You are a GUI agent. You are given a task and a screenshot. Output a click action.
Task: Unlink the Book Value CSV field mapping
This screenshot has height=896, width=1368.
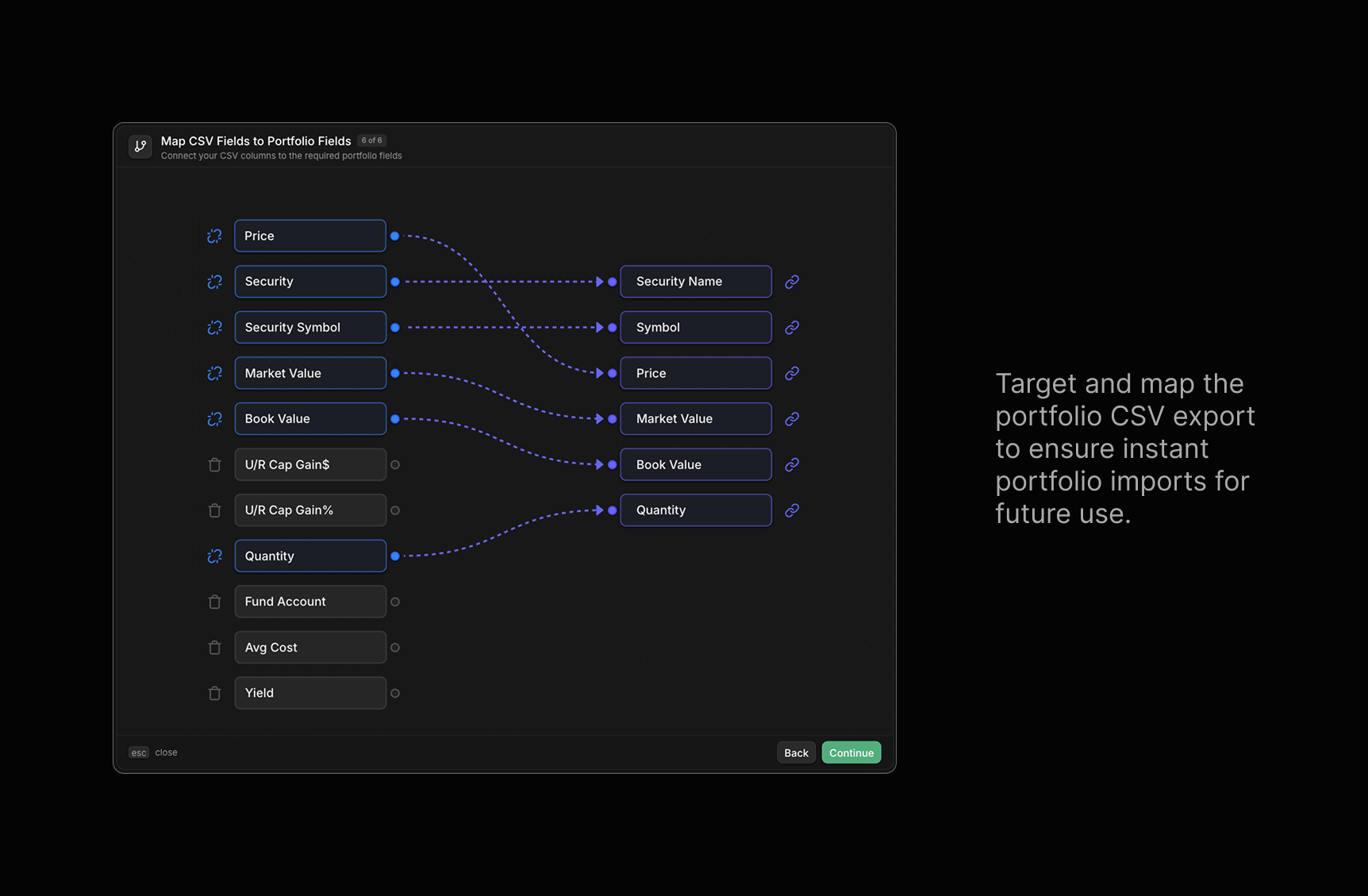tap(214, 418)
